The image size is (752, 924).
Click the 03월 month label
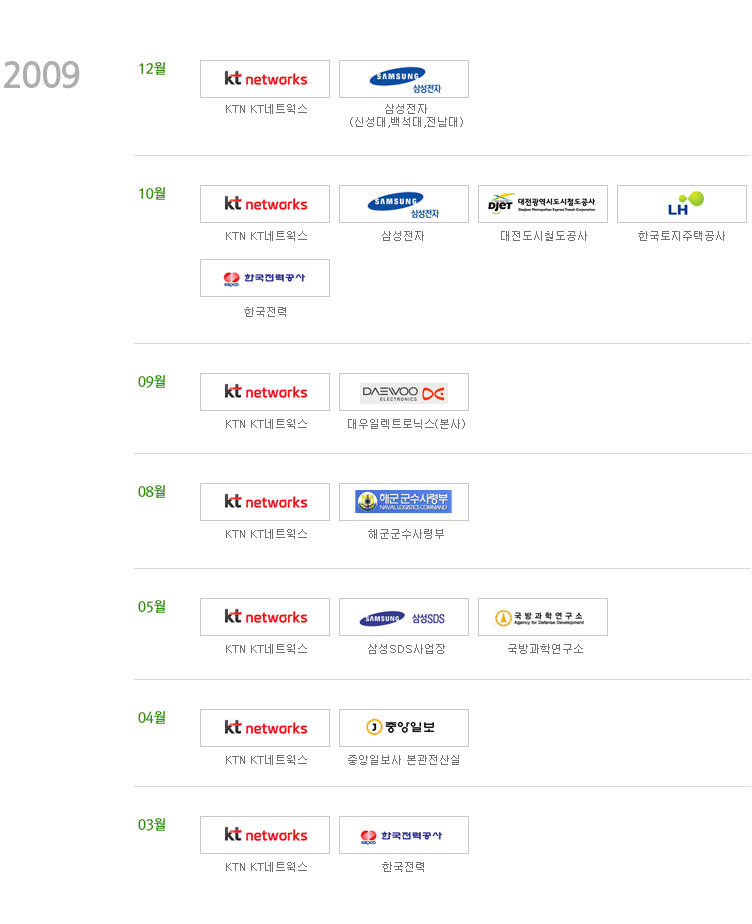pyautogui.click(x=152, y=825)
